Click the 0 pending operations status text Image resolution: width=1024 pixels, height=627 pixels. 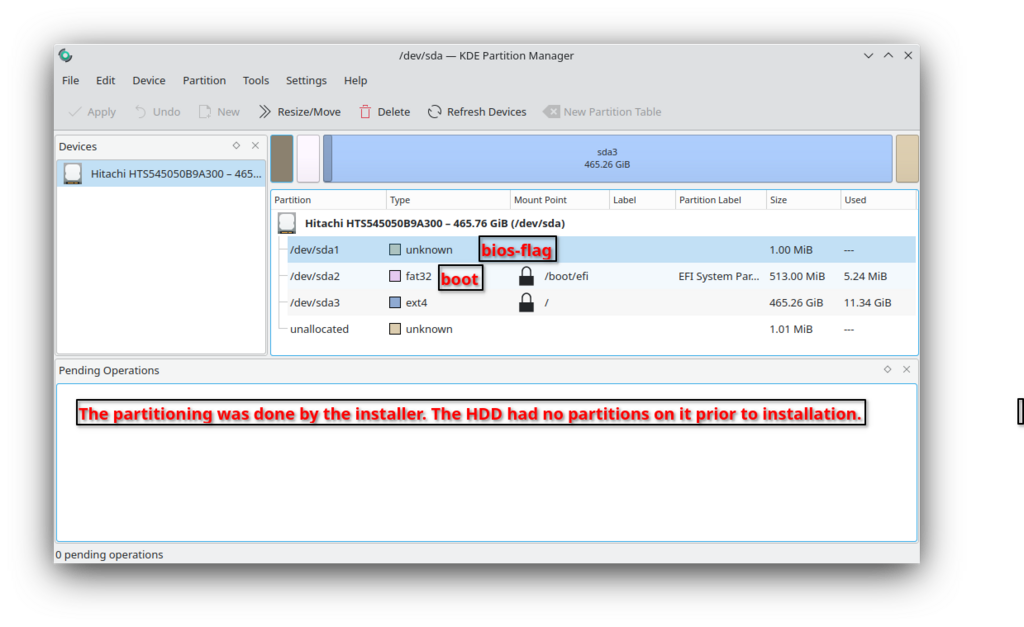(x=109, y=555)
